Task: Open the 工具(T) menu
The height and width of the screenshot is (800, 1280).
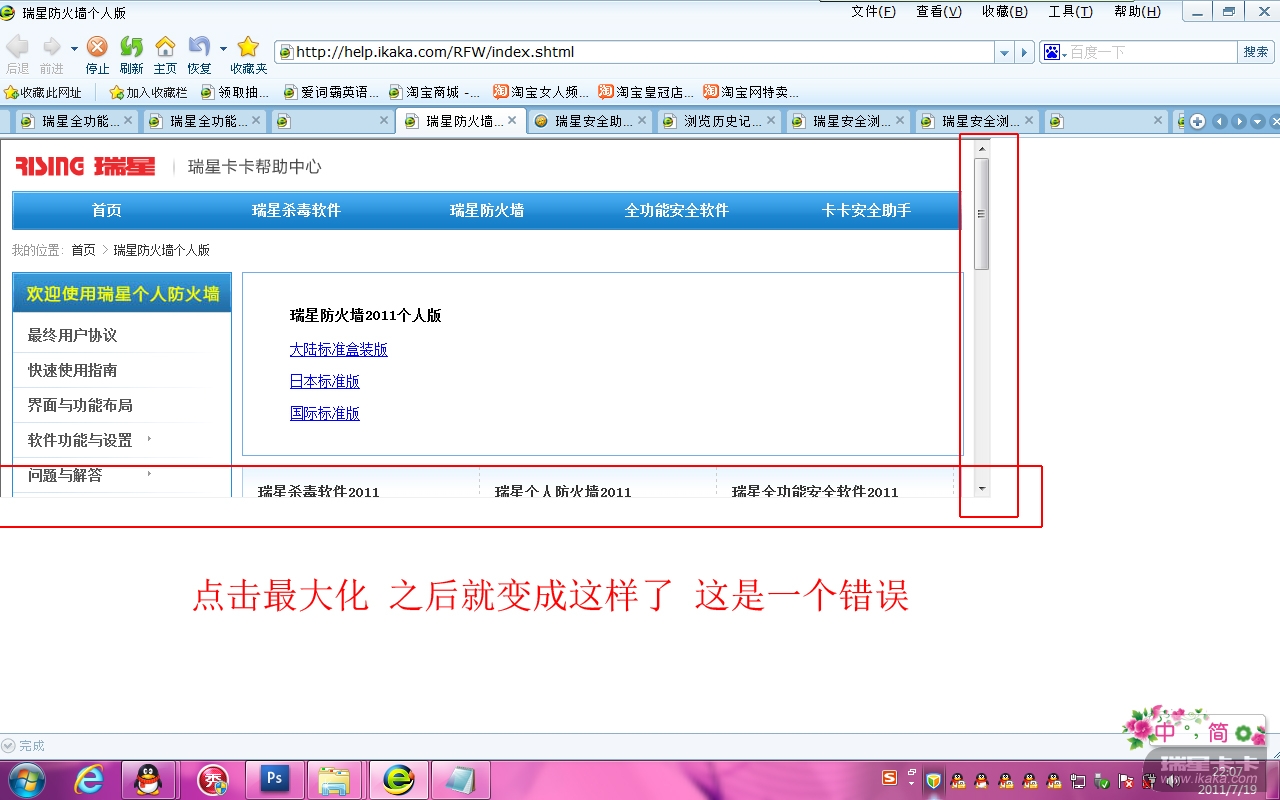Action: pos(1070,12)
